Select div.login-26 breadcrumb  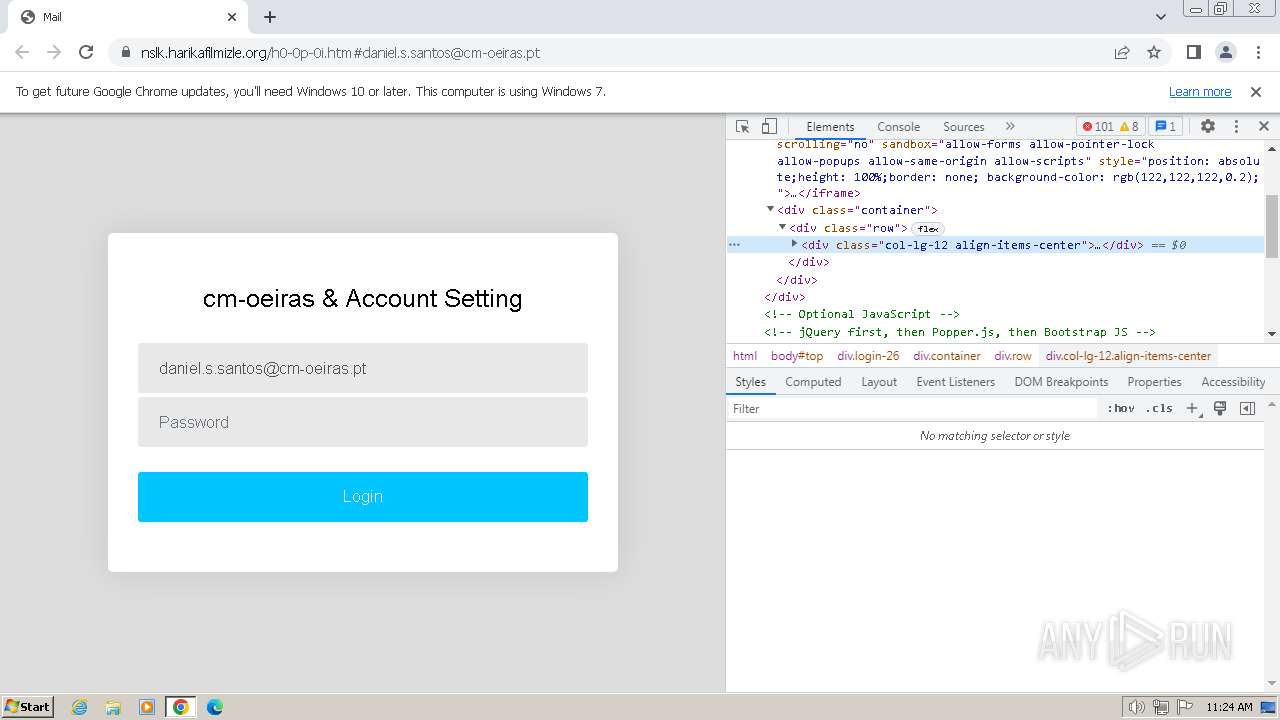coord(868,356)
